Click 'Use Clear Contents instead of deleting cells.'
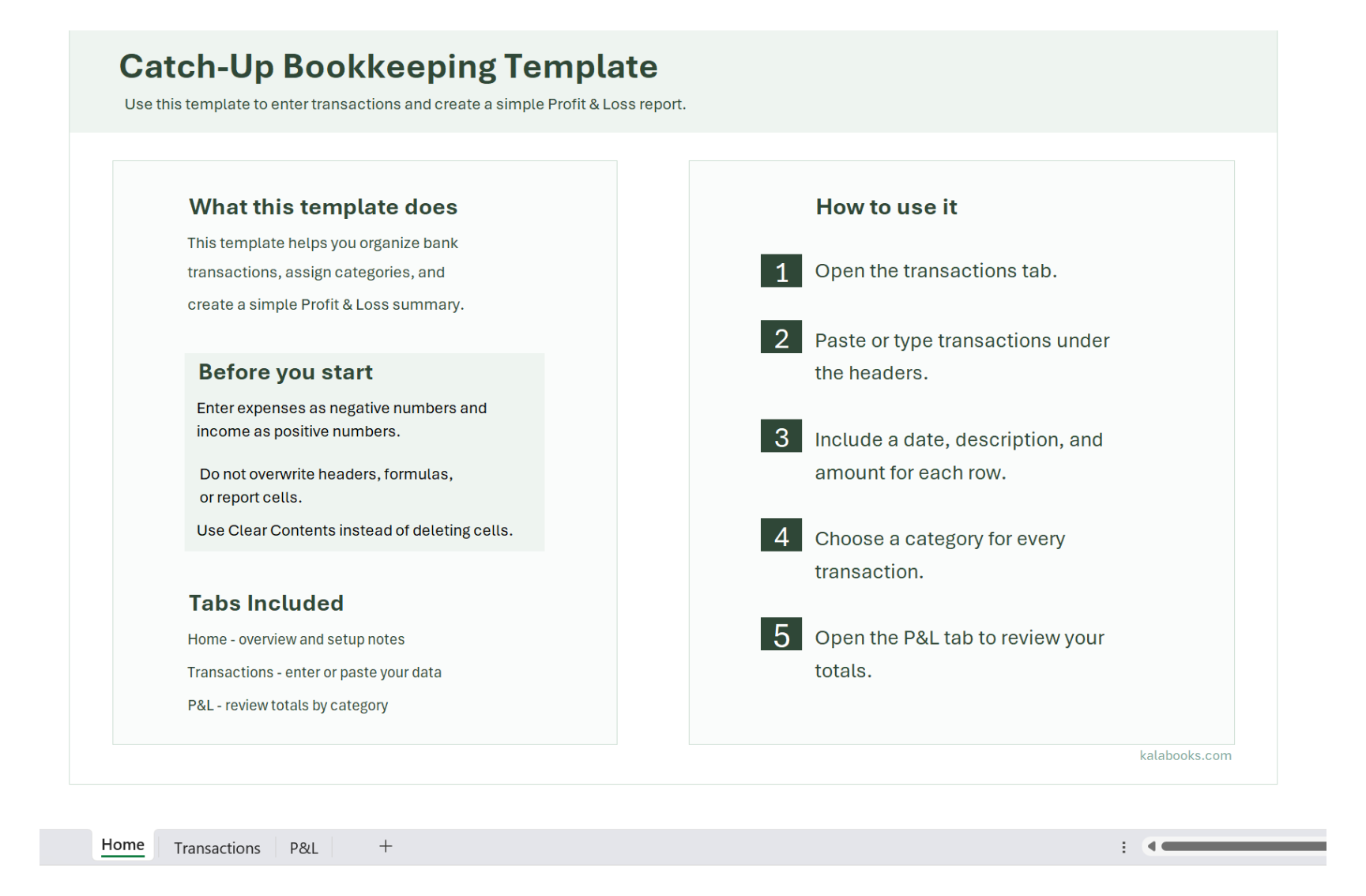The height and width of the screenshot is (896, 1366). [x=354, y=530]
